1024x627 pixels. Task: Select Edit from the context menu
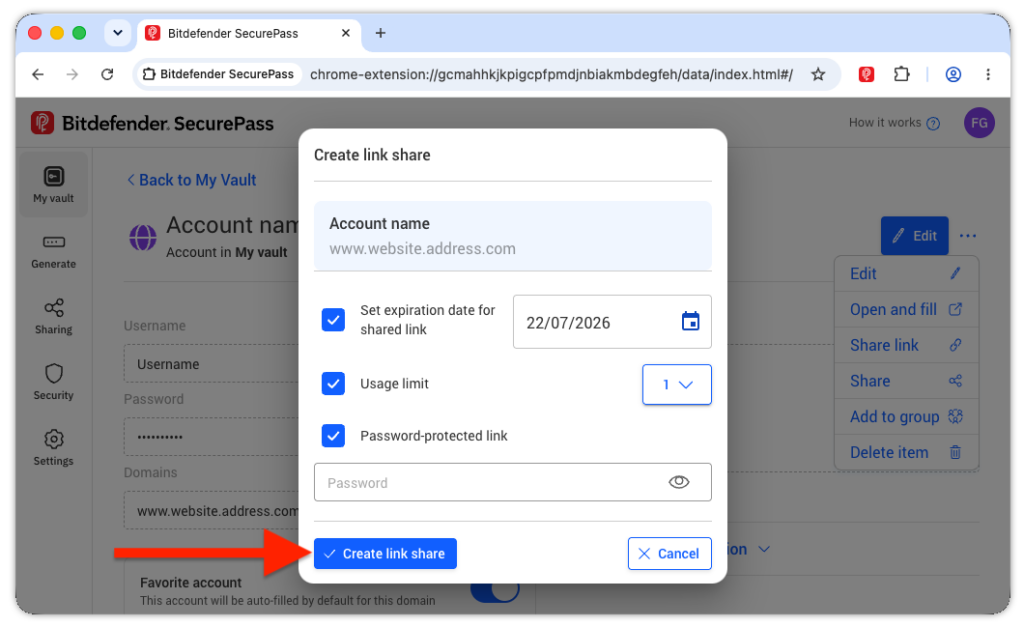tap(906, 274)
